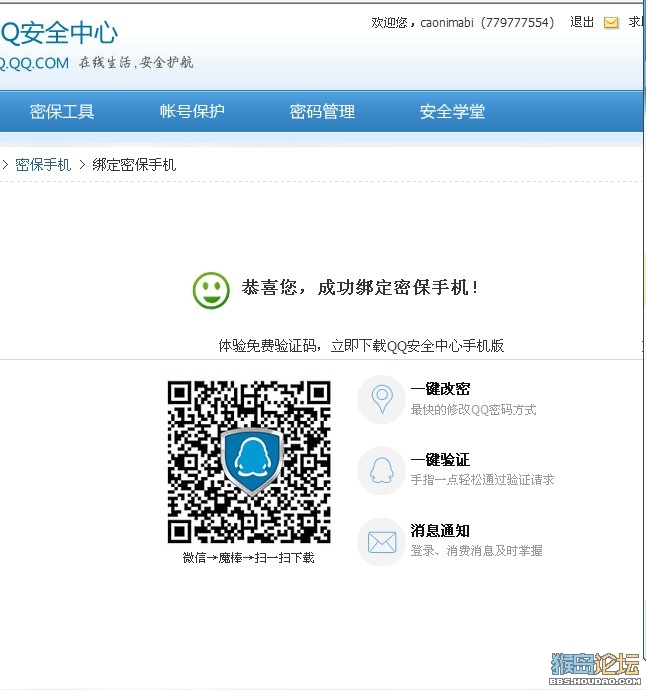The height and width of the screenshot is (690, 646).
Task: Click the username caonimabi in header
Action: point(447,22)
